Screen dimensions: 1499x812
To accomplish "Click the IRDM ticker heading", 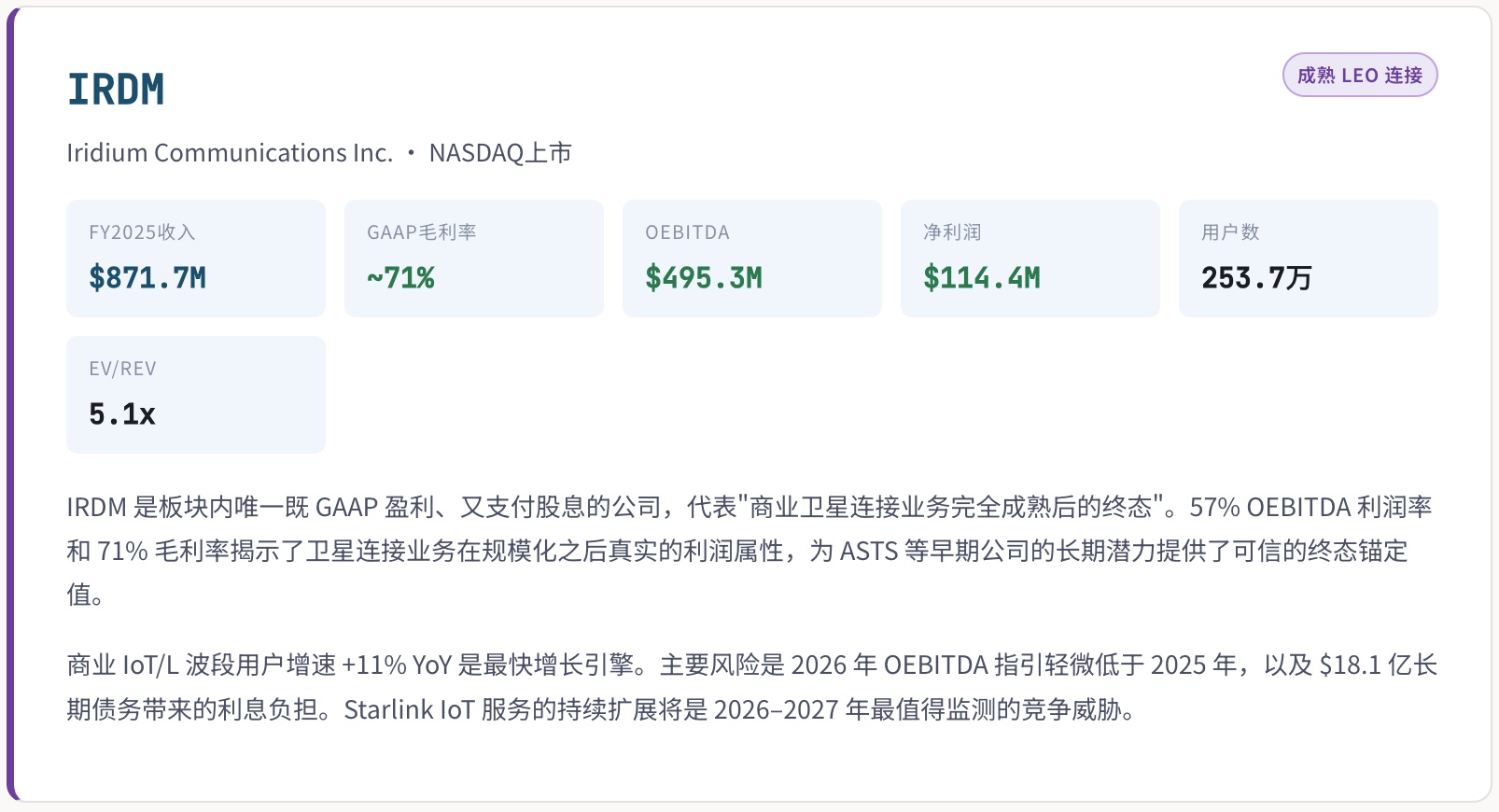I will [116, 90].
